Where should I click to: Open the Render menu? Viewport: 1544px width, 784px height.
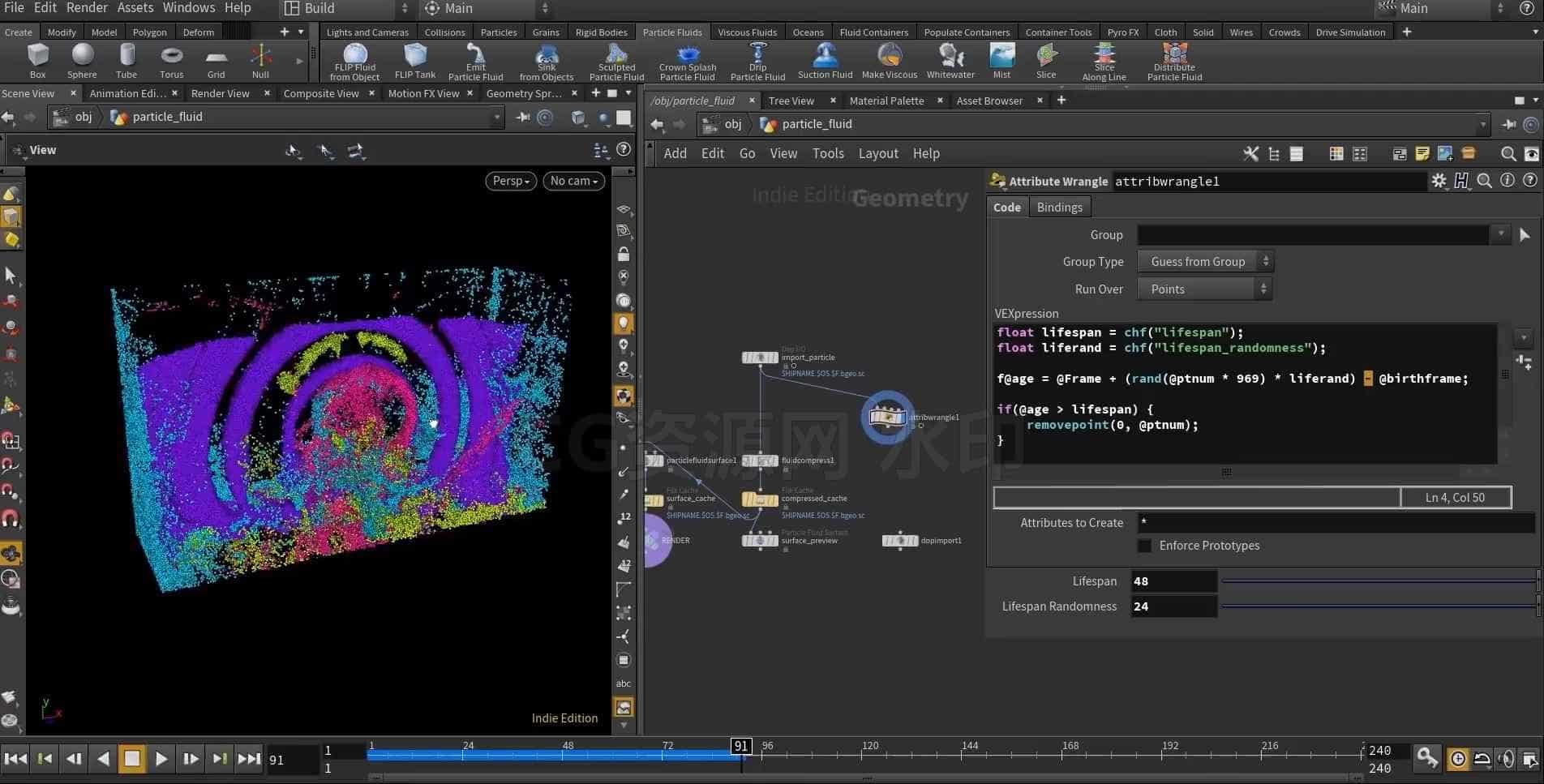[87, 7]
